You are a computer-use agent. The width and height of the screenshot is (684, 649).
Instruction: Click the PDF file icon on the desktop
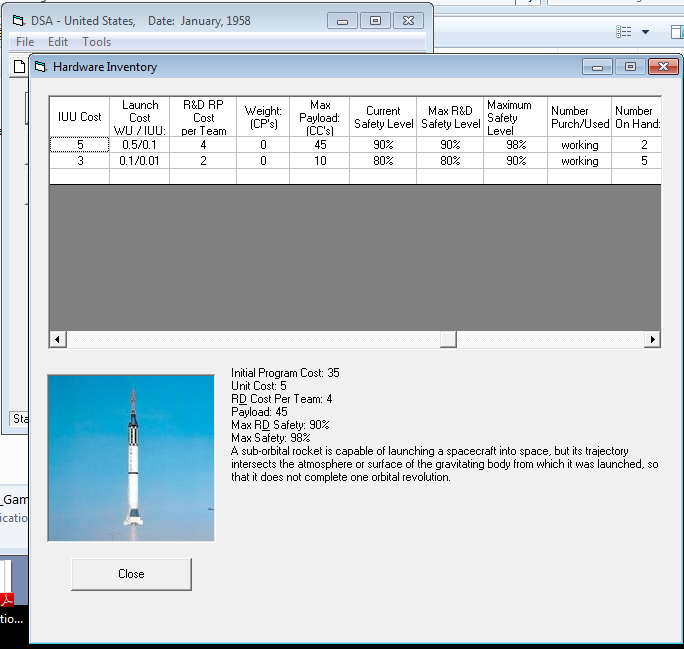[x=7, y=584]
